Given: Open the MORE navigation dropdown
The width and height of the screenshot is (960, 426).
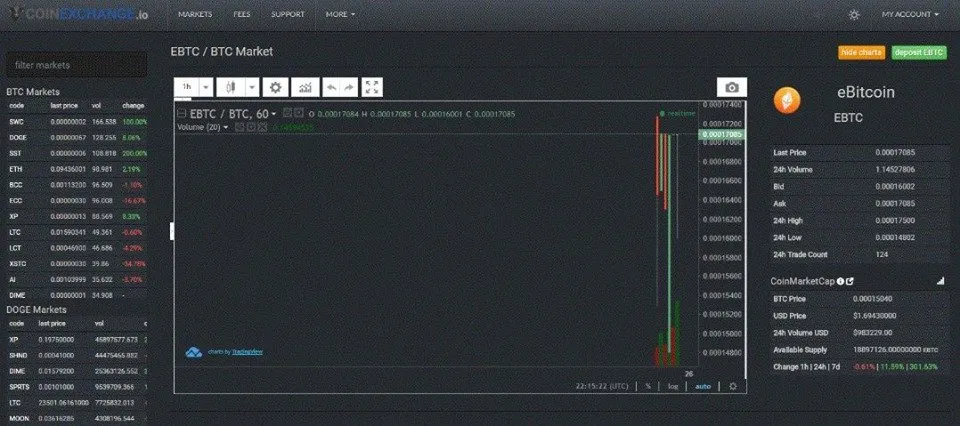Looking at the screenshot, I should click(340, 15).
